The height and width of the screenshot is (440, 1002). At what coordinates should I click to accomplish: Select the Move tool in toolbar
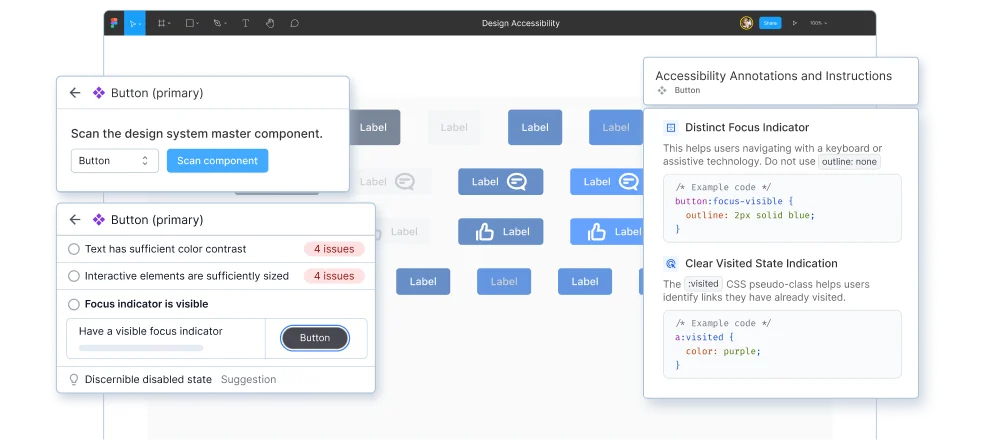coord(135,23)
